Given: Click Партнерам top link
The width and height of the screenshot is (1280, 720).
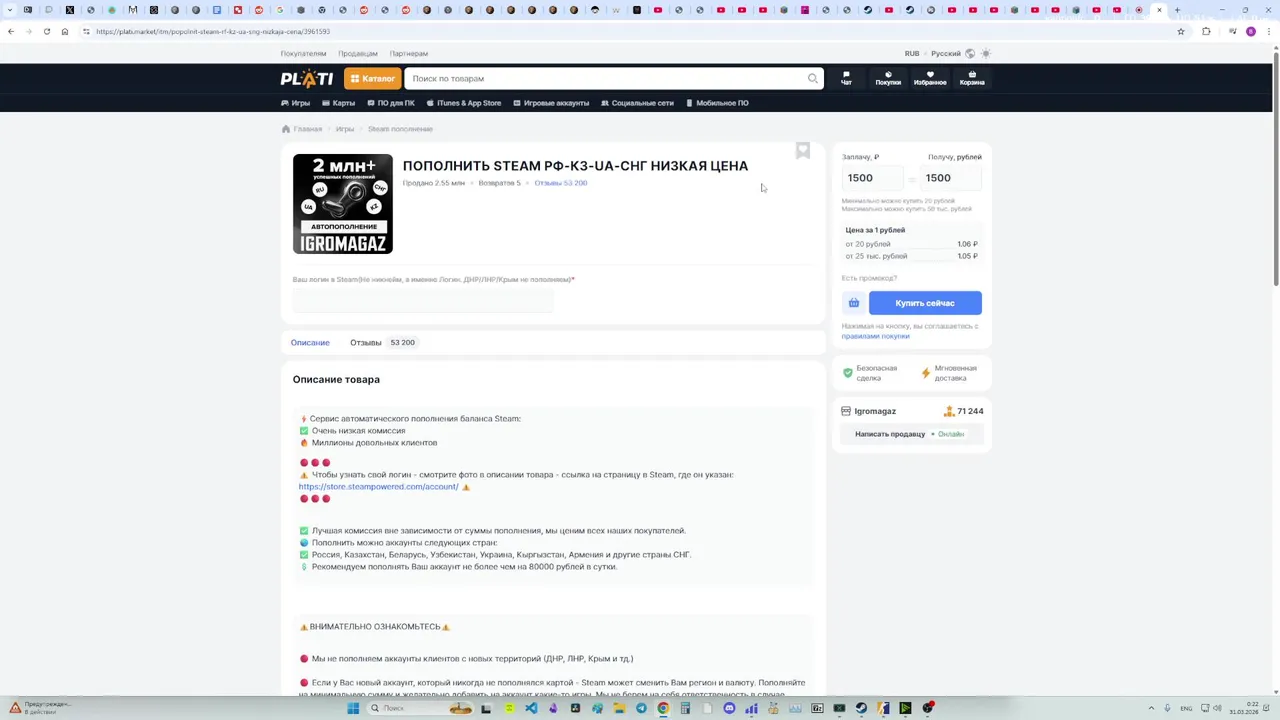Looking at the screenshot, I should pos(409,54).
